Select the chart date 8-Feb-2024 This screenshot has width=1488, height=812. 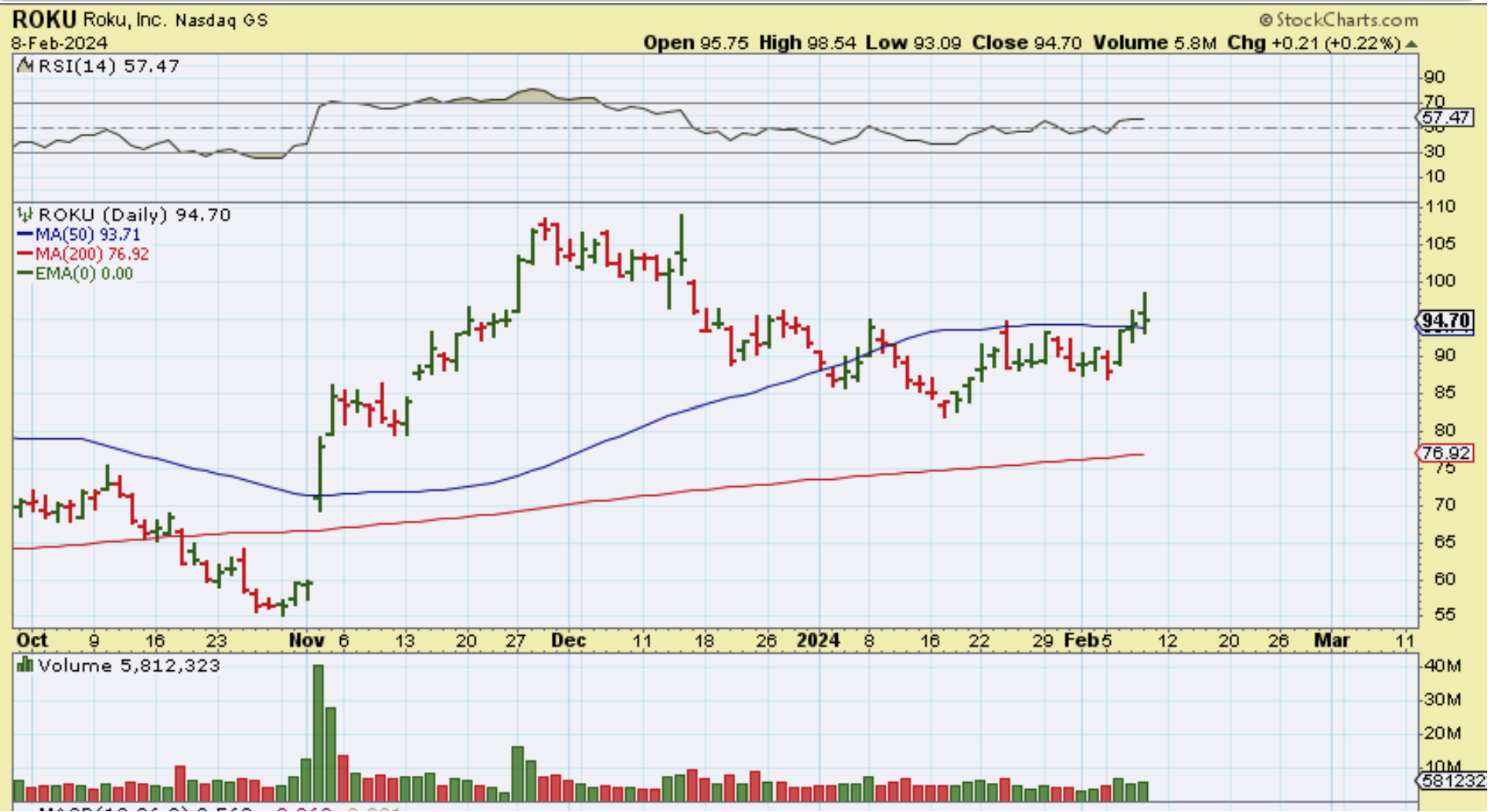[60, 42]
